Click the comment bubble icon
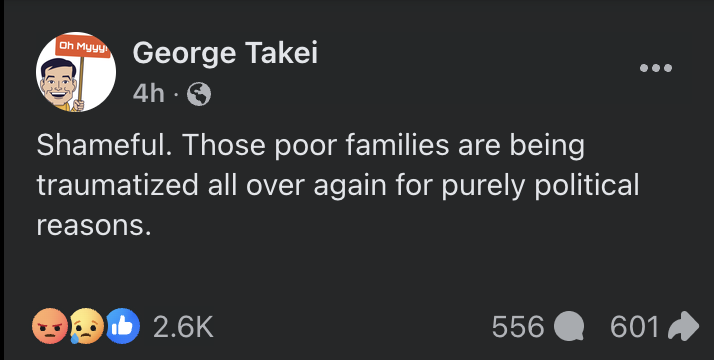This screenshot has width=714, height=360. point(569,327)
